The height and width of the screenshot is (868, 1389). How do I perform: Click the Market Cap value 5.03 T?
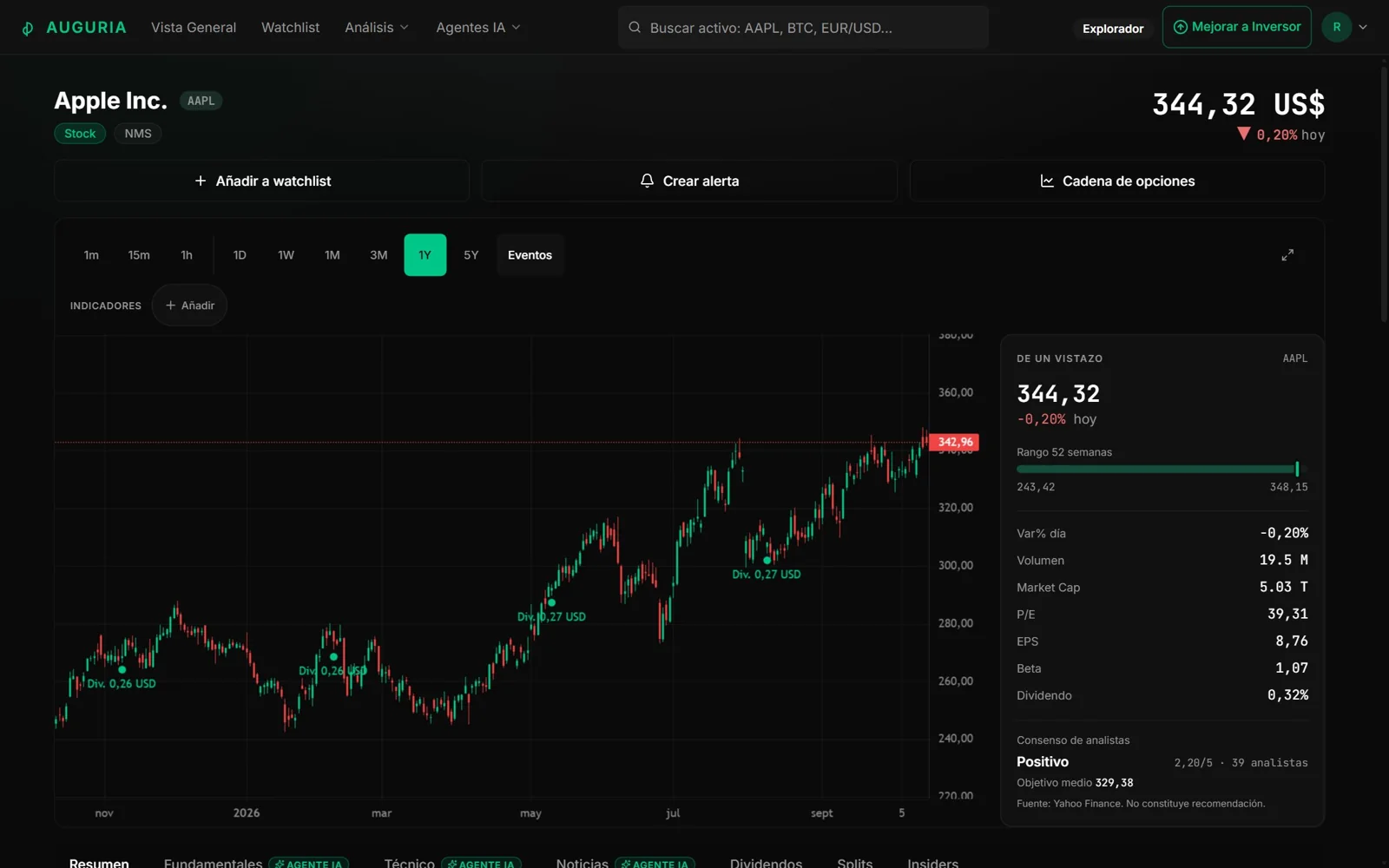1283,587
